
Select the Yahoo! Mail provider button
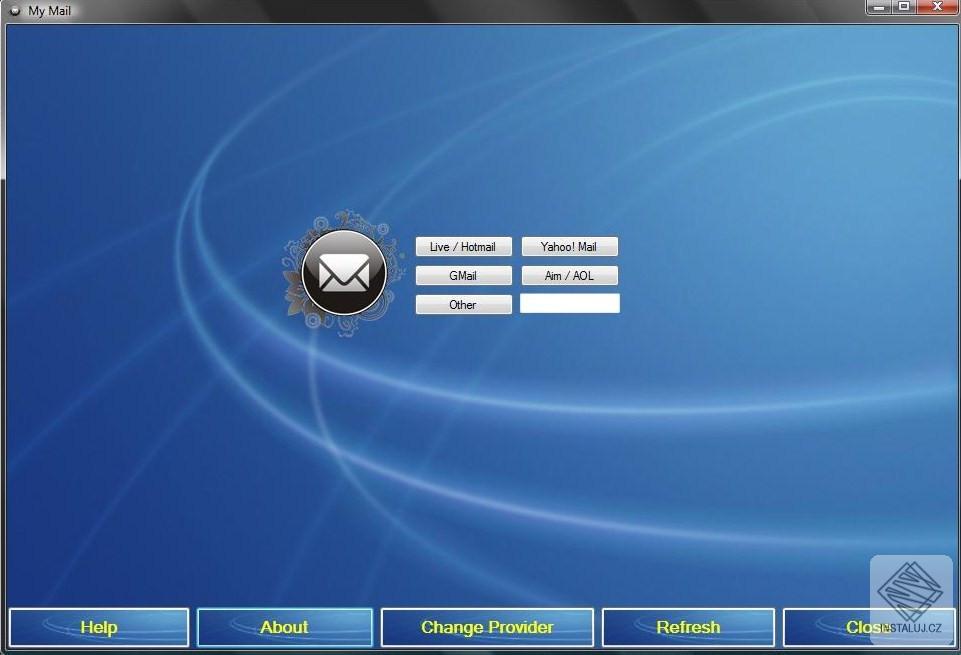569,246
